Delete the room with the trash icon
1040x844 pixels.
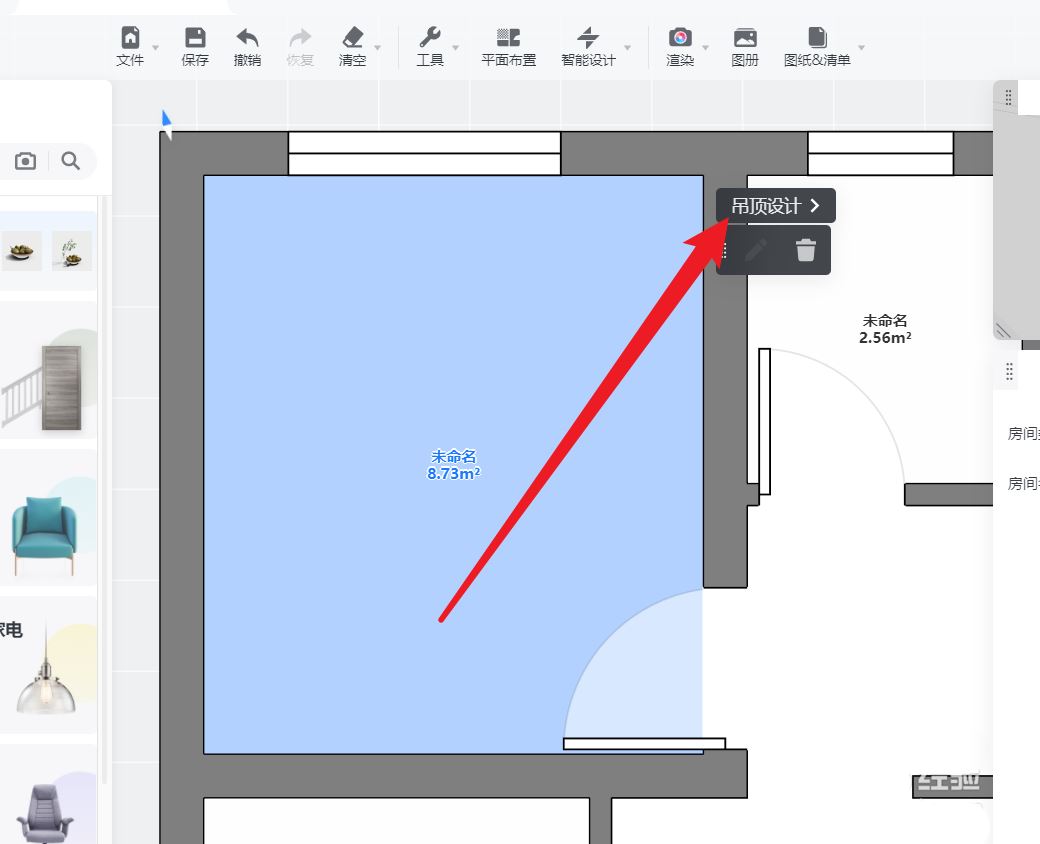[805, 250]
